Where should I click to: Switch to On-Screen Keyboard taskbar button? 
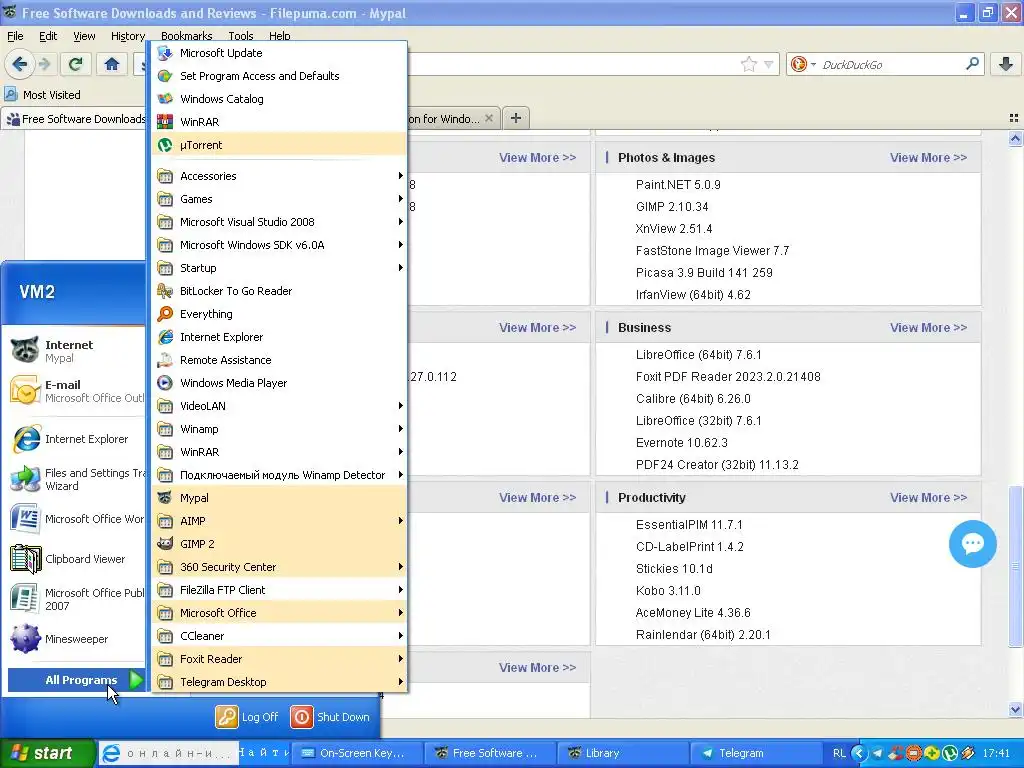point(357,753)
